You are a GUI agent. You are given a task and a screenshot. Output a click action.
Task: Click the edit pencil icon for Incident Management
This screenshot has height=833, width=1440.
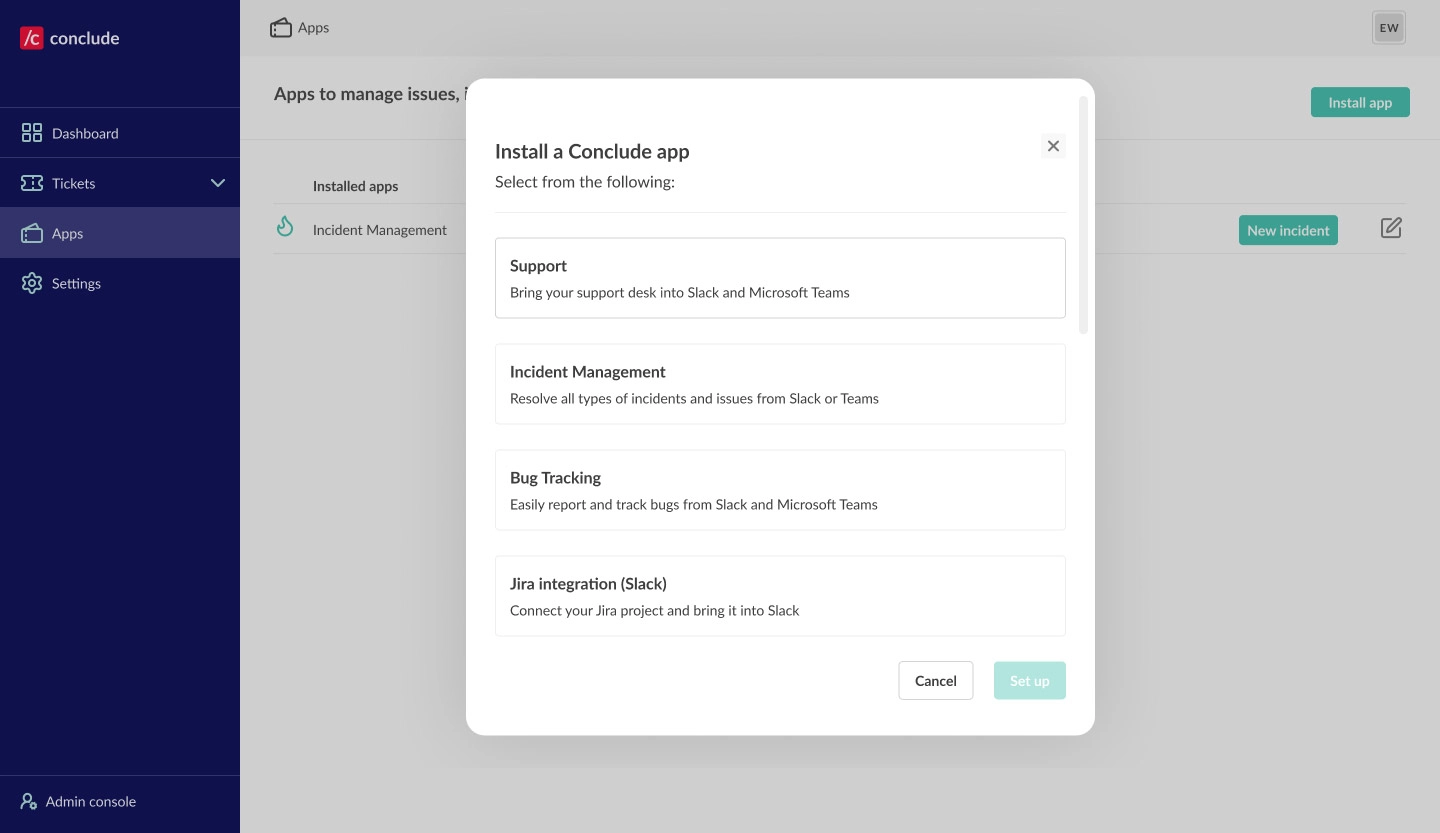(x=1391, y=228)
